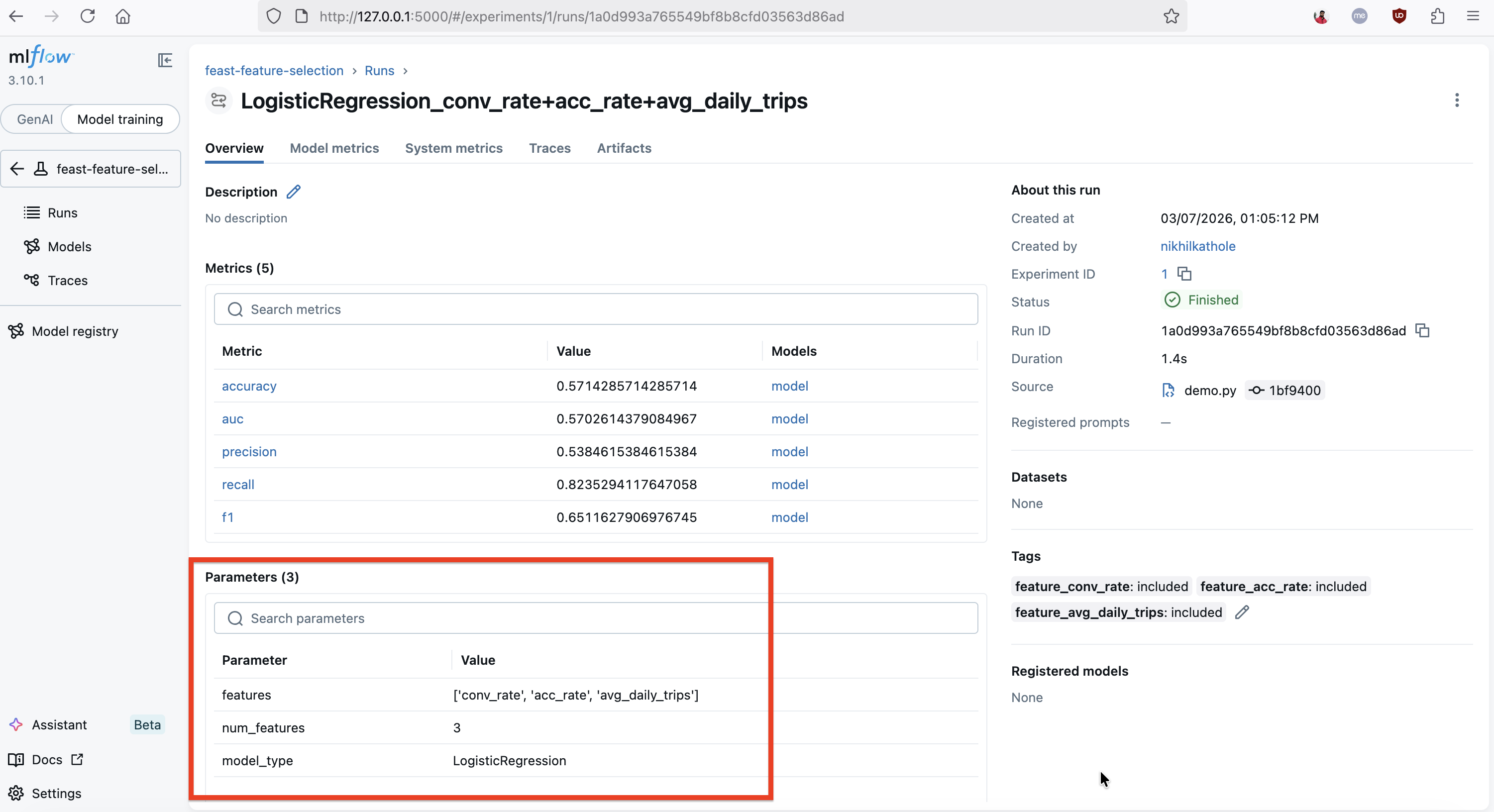Open Model registry from the sidebar
This screenshot has height=812, width=1494.
tap(73, 330)
